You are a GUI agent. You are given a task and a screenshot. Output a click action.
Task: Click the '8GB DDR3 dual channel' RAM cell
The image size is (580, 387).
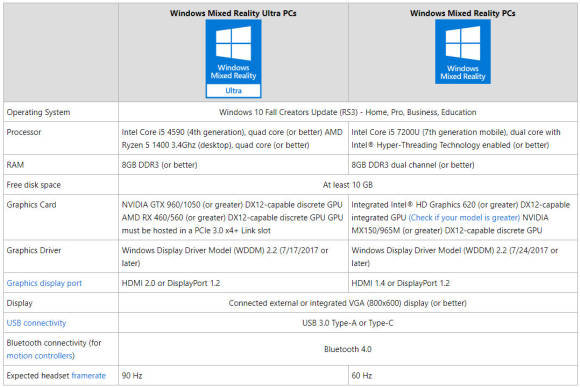tap(463, 165)
